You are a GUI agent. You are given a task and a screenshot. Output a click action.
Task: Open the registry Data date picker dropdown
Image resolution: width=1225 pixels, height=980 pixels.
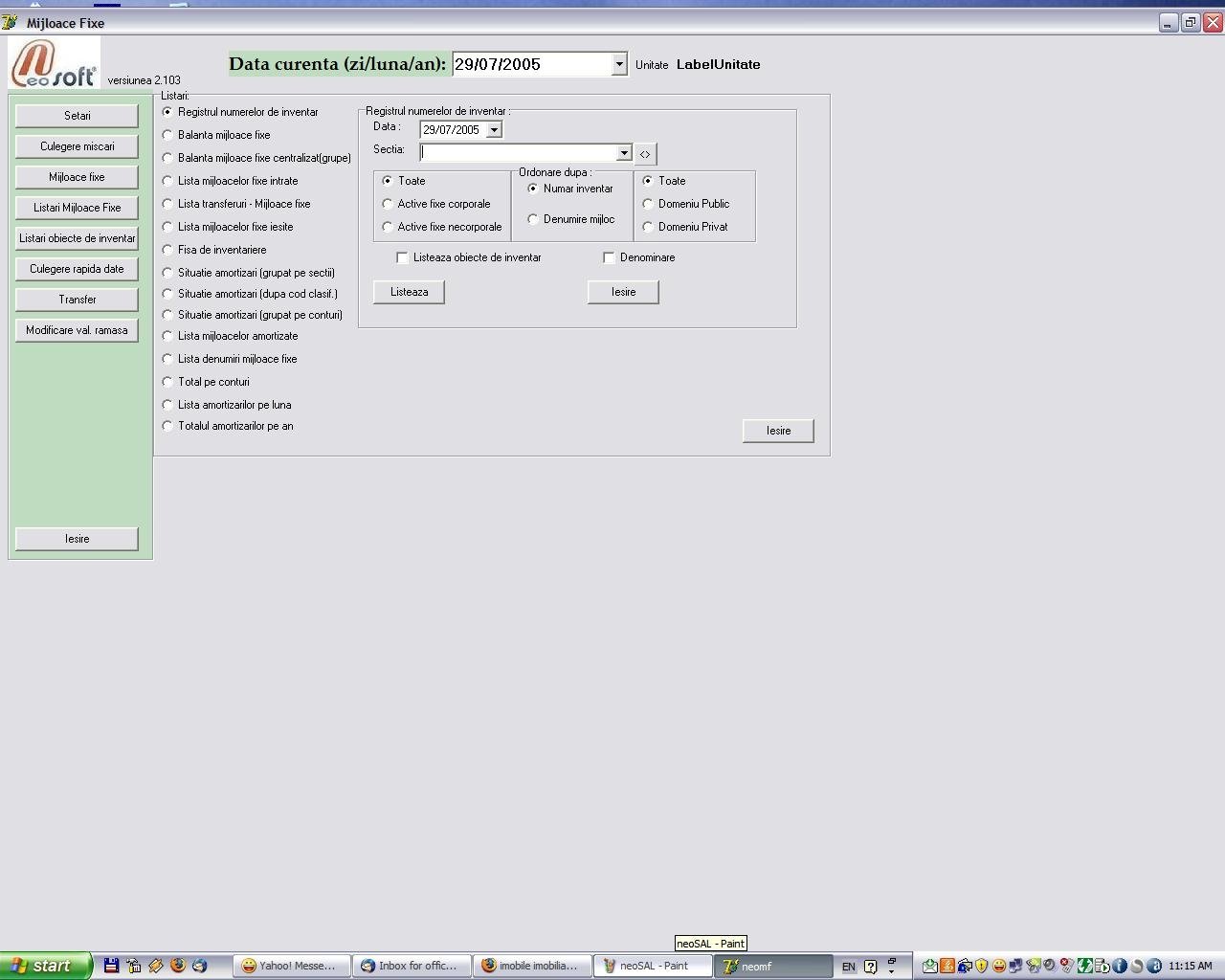pyautogui.click(x=494, y=129)
